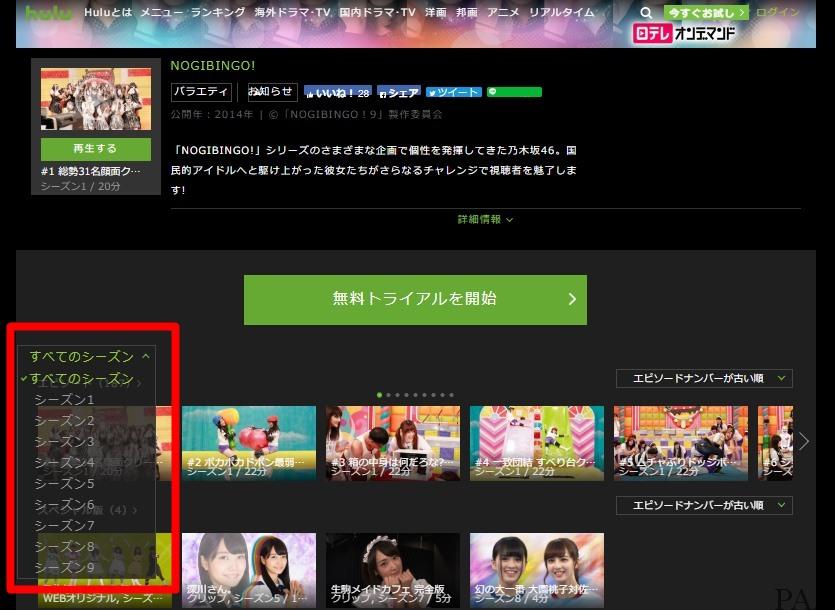The image size is (835, 610).
Task: Click #1 総勢31名顔面ク… episode title
Action: click(91, 172)
